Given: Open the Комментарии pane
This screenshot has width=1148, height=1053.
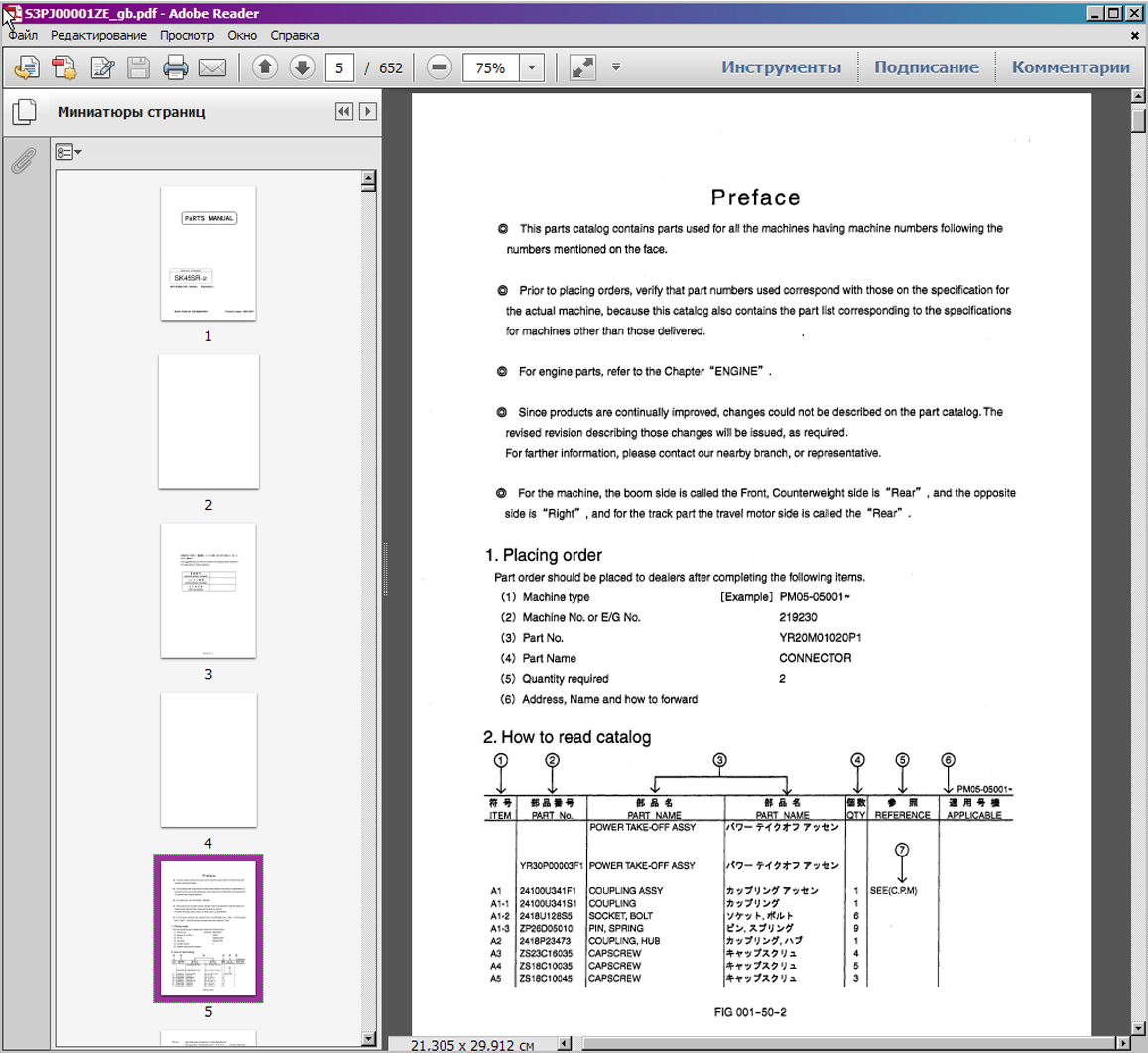Looking at the screenshot, I should 1071,67.
